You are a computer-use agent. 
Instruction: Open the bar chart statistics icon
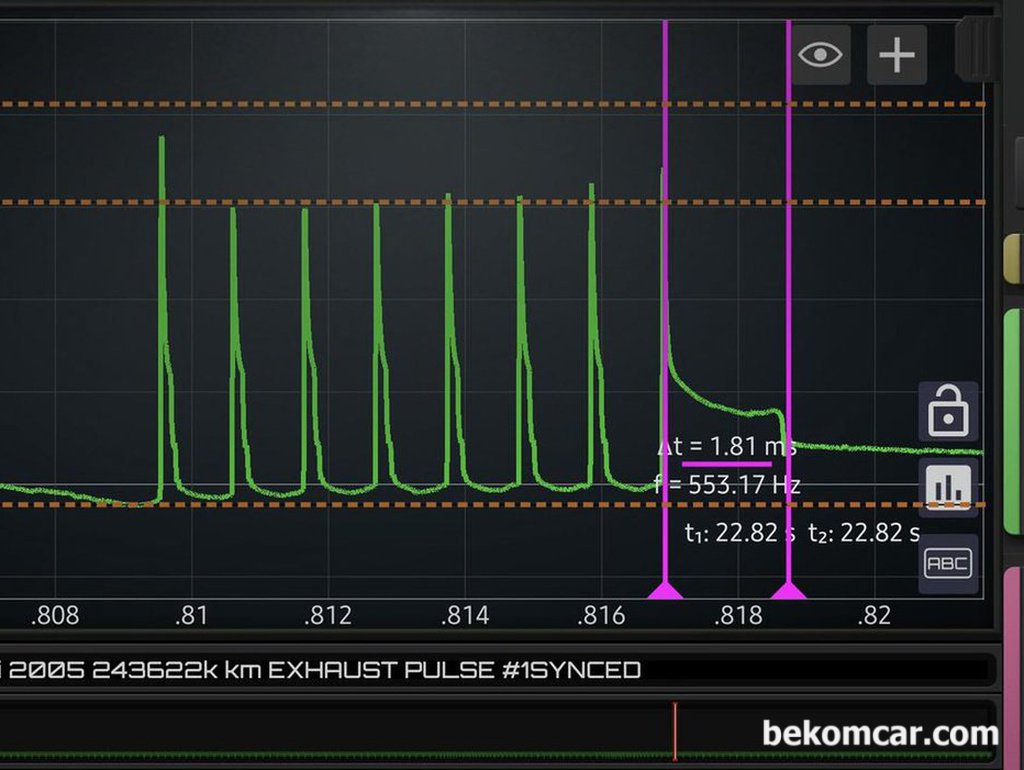point(947,487)
